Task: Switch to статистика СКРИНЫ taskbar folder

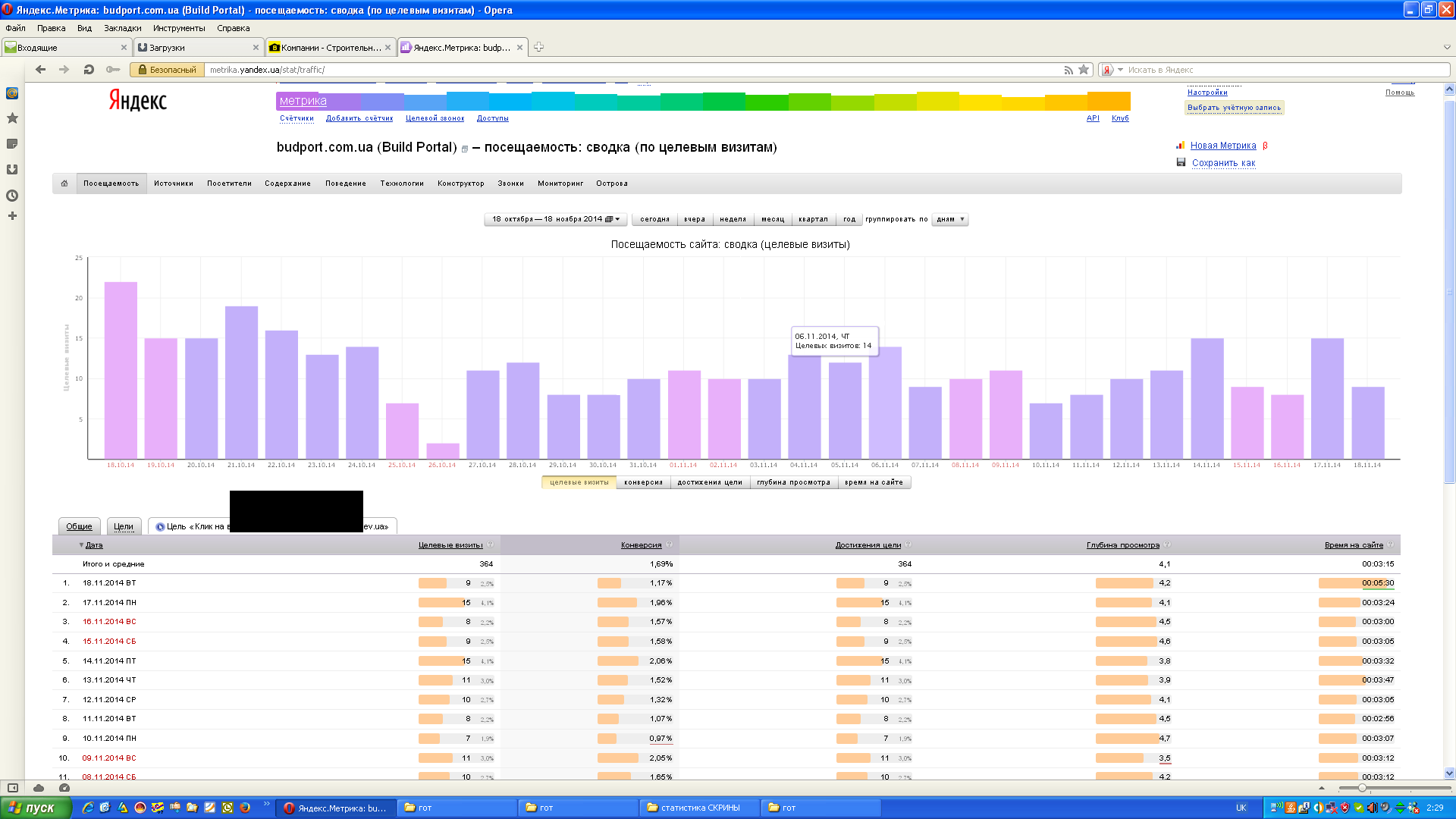Action: tap(699, 808)
